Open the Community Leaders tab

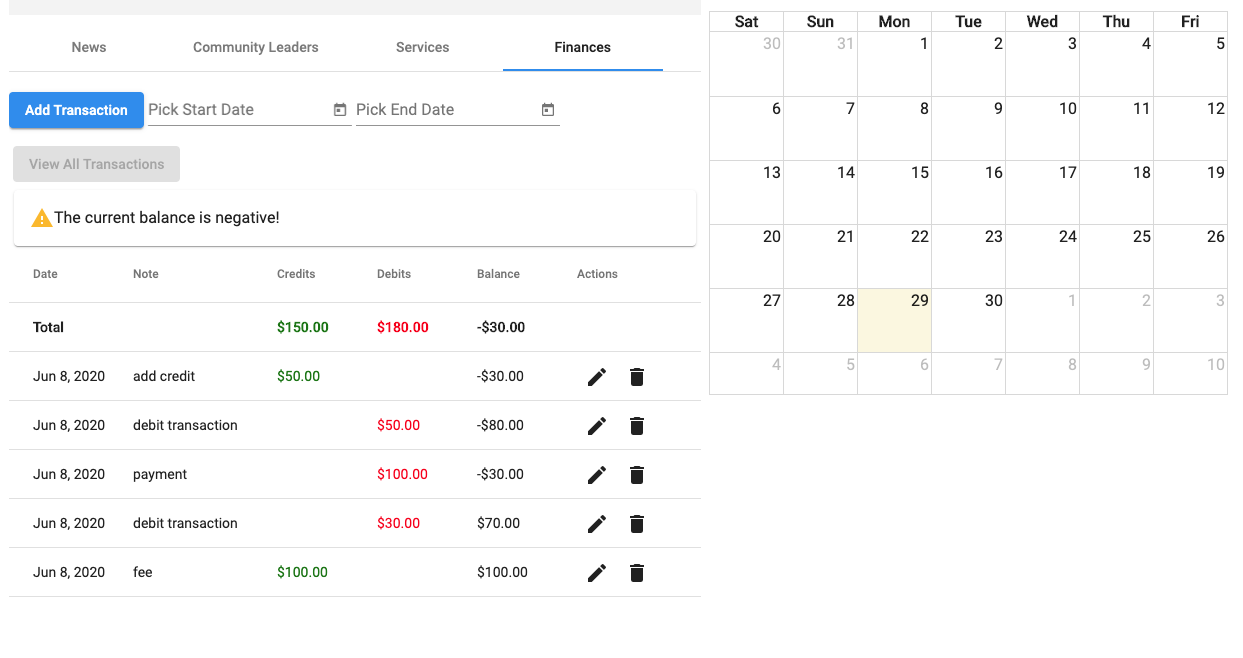tap(255, 47)
